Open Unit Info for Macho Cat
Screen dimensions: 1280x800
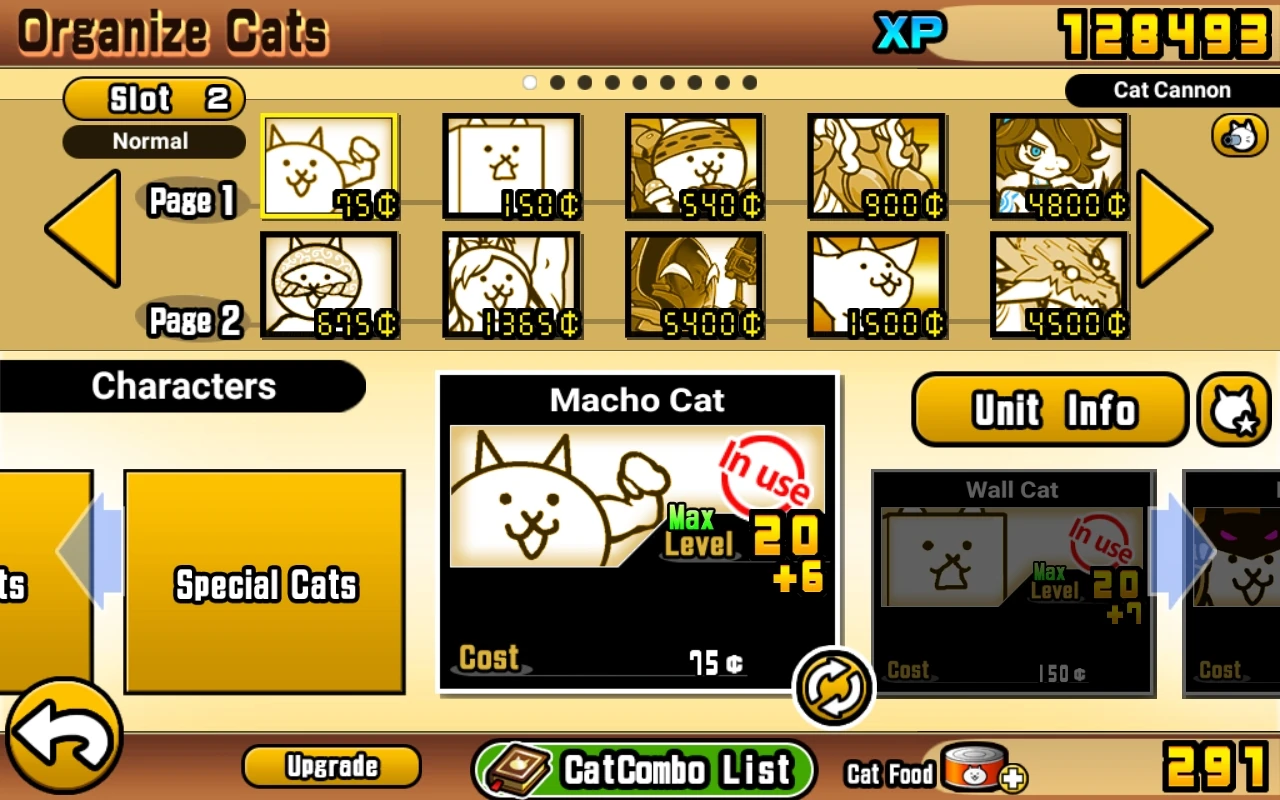coord(1051,410)
